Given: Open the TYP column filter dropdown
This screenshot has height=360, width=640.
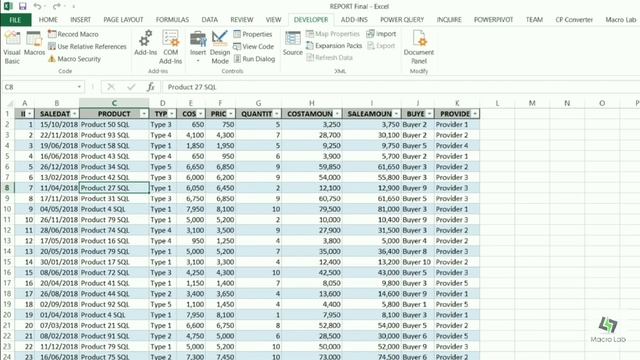Looking at the screenshot, I should tap(172, 114).
